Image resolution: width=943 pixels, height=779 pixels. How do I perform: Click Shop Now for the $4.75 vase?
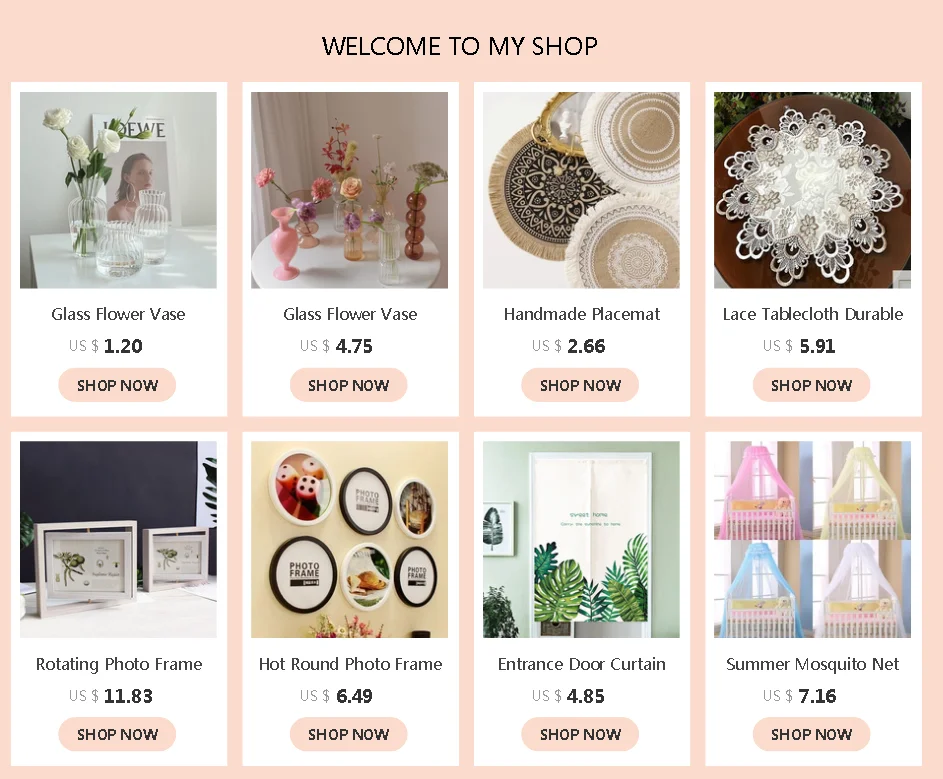coord(349,385)
